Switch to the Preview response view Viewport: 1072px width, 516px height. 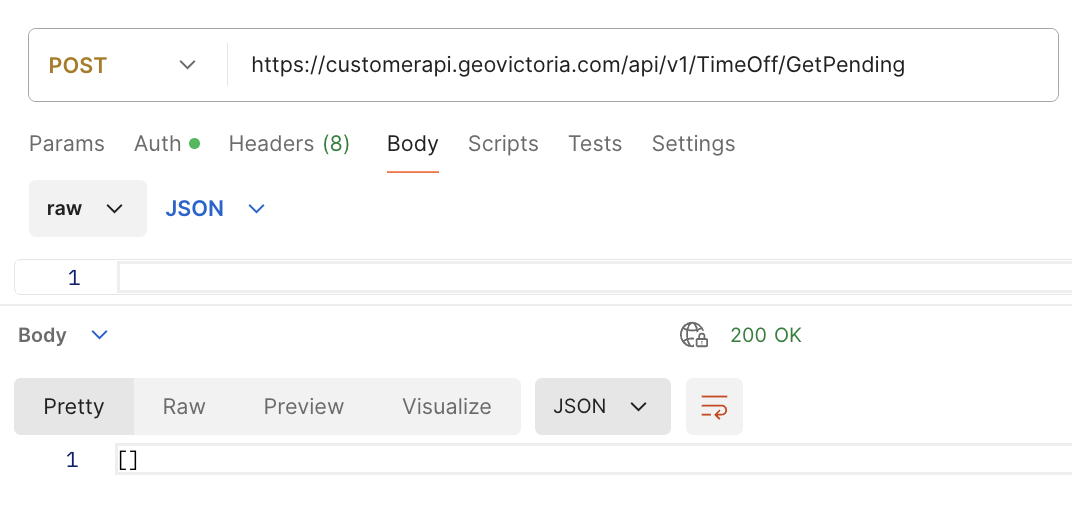tap(304, 406)
